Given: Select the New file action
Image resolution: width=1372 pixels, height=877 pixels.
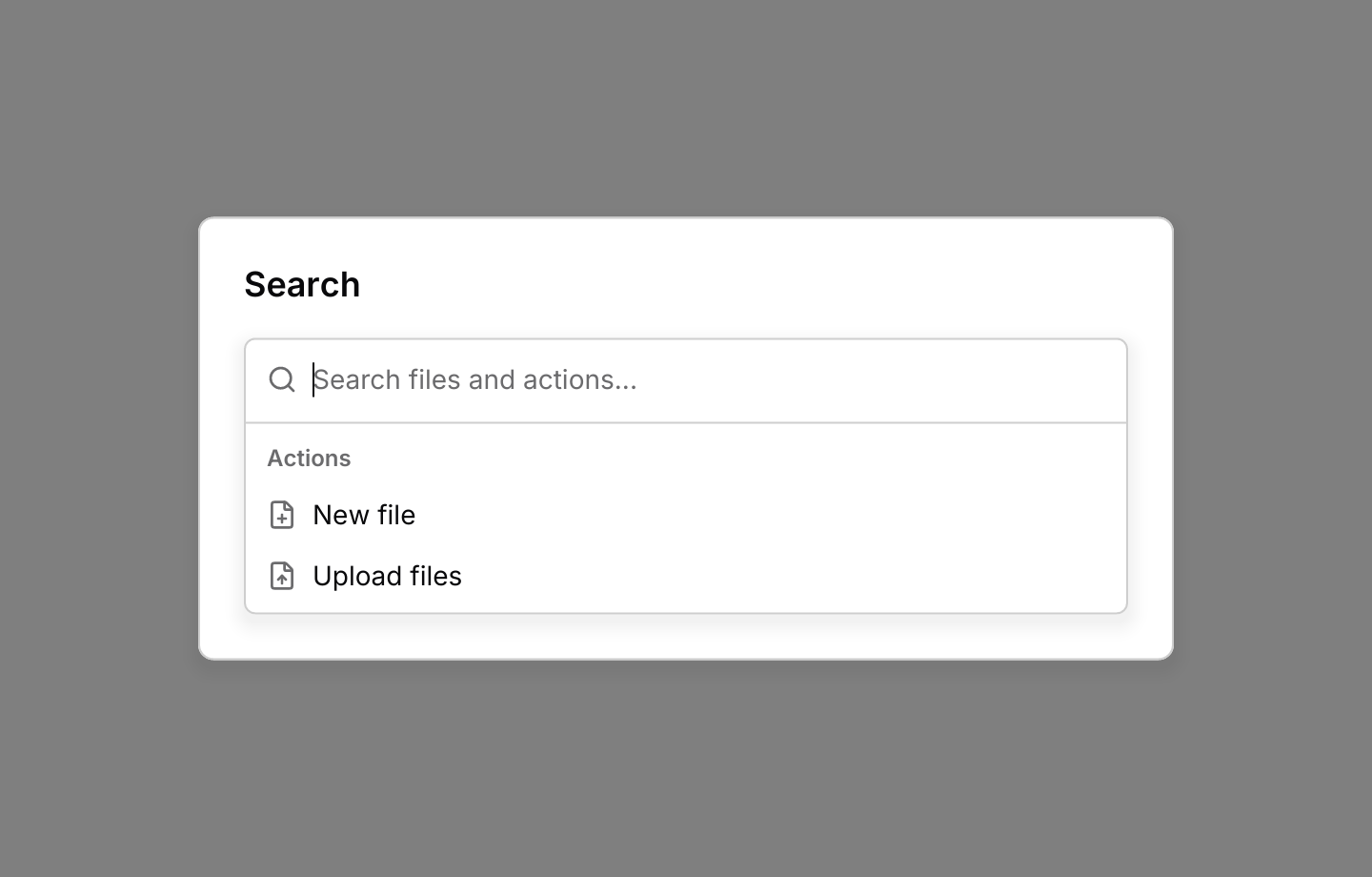Looking at the screenshot, I should click(686, 515).
